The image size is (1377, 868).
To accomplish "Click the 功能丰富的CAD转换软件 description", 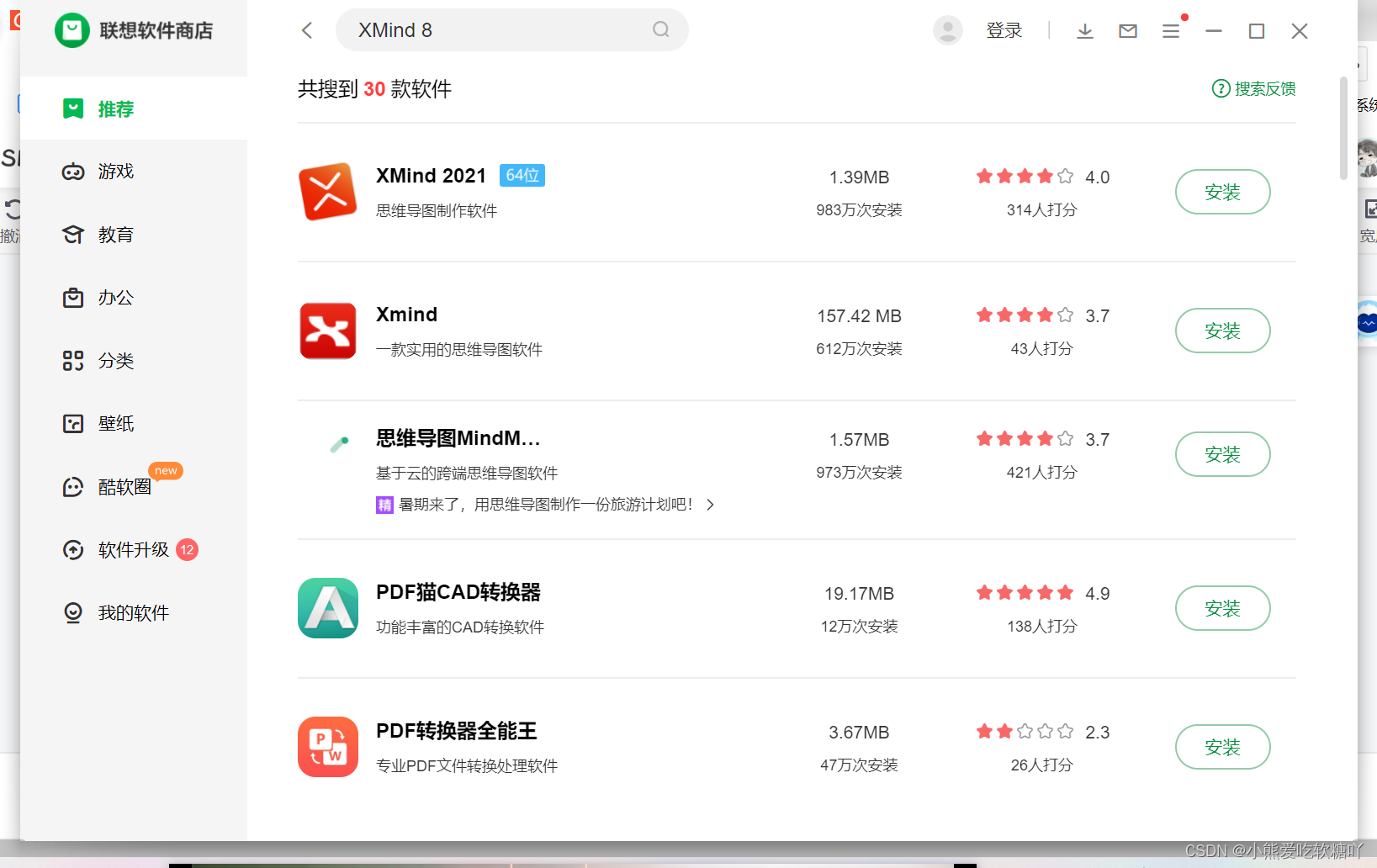I will [x=460, y=627].
